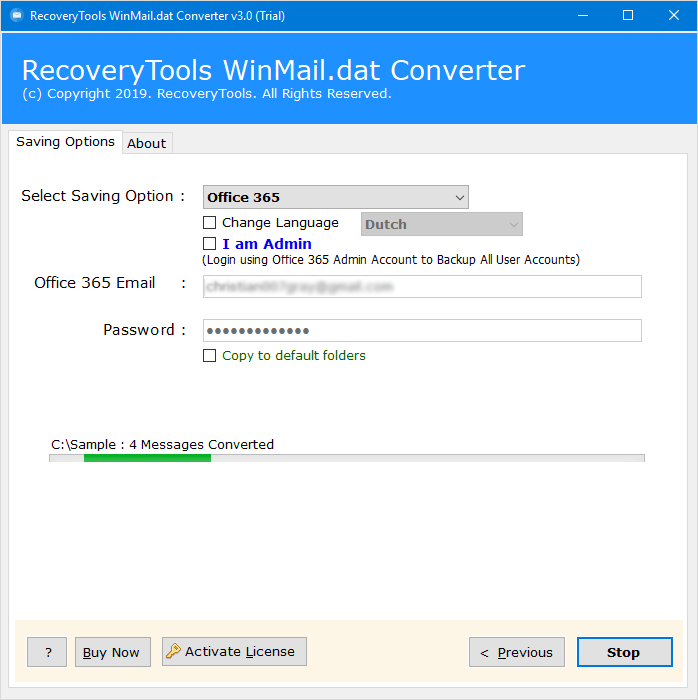This screenshot has width=698, height=700.
Task: Close the WinMail.dat Converter window
Action: [673, 15]
